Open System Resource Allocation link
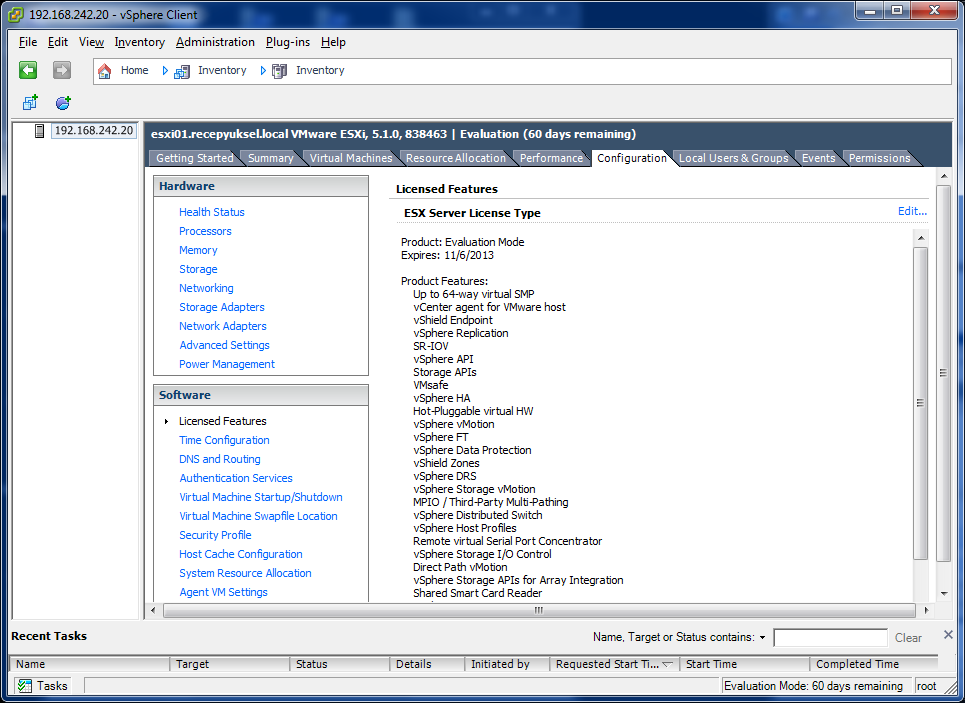Viewport: 965px width, 703px height. coord(245,574)
